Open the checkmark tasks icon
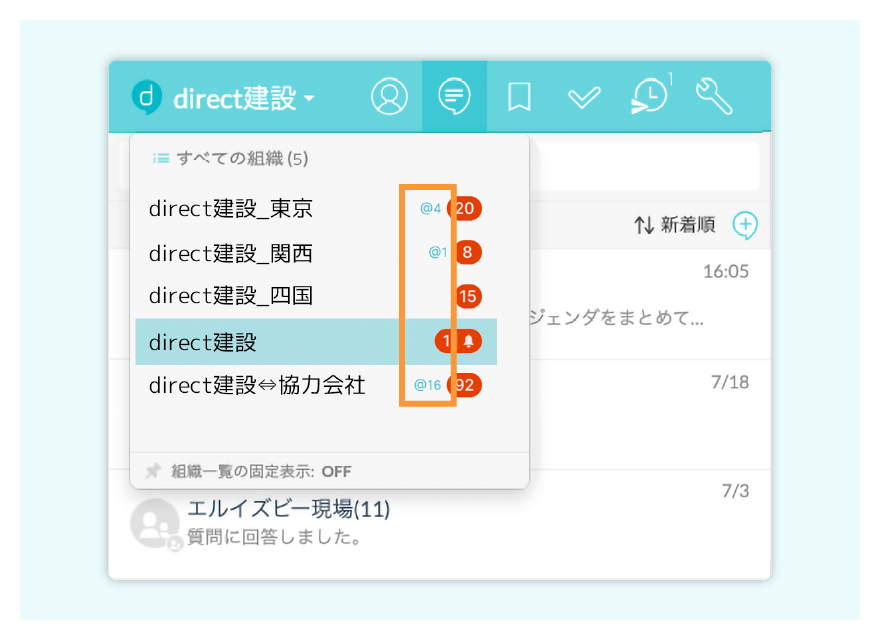The height and width of the screenshot is (640, 880). pyautogui.click(x=584, y=98)
